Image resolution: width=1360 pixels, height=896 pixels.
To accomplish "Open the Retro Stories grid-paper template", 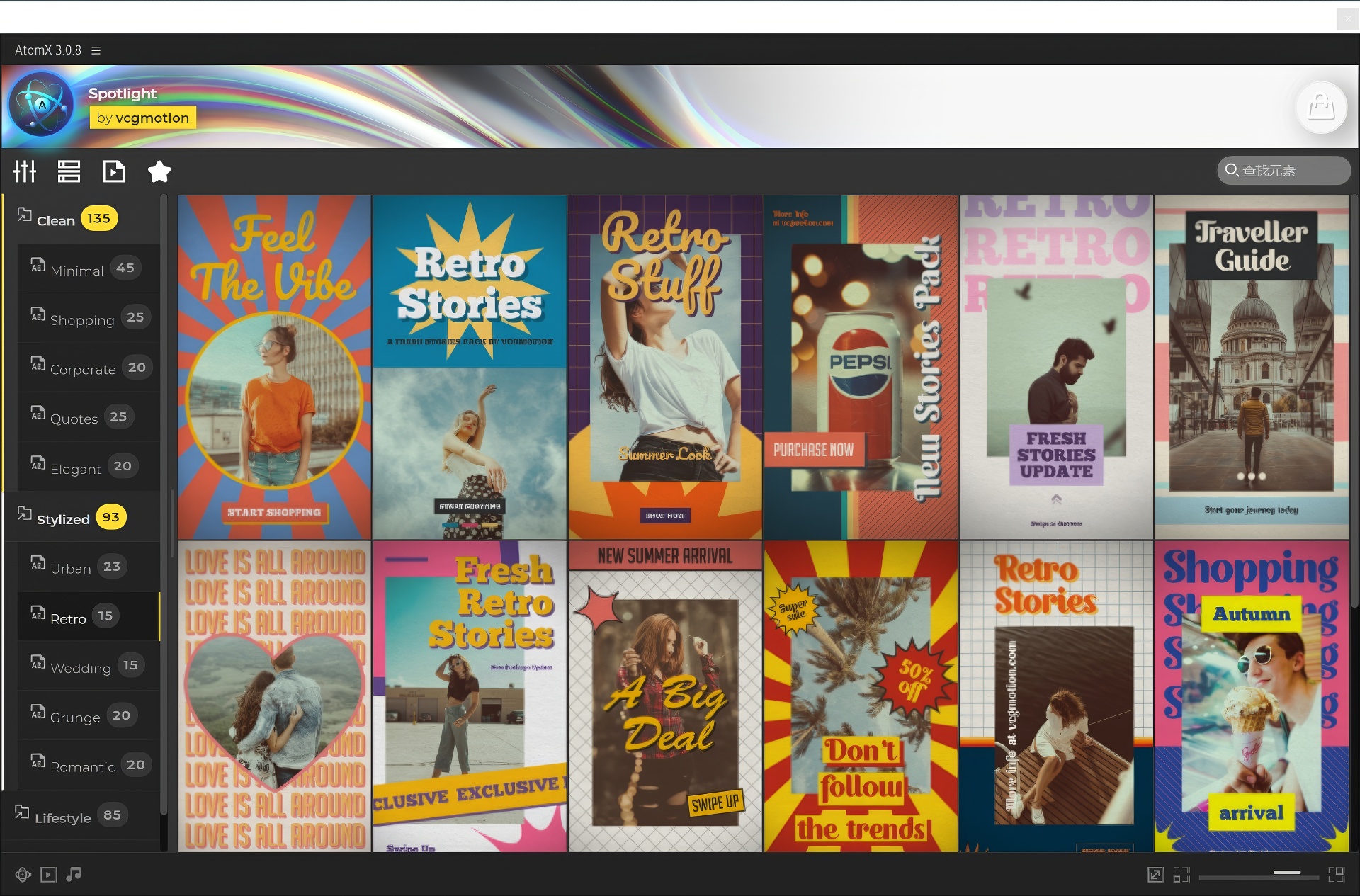I will (x=1056, y=696).
